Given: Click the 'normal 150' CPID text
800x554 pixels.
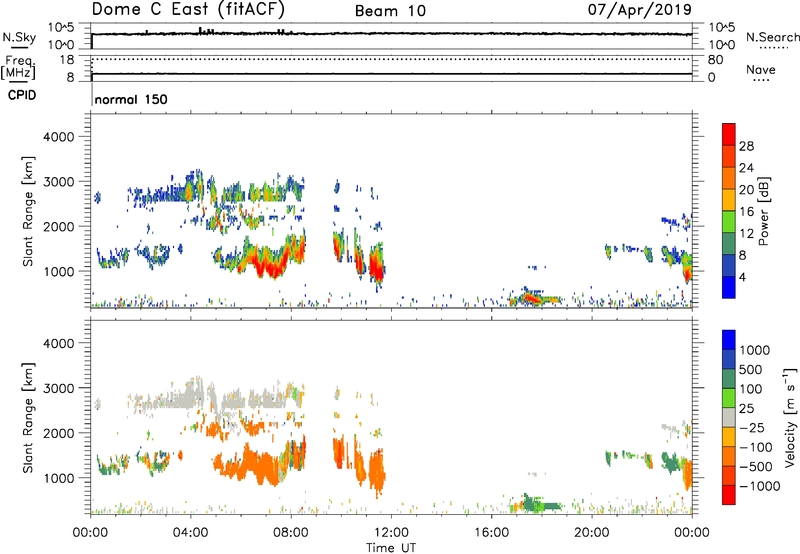Looking at the screenshot, I should point(131,99).
